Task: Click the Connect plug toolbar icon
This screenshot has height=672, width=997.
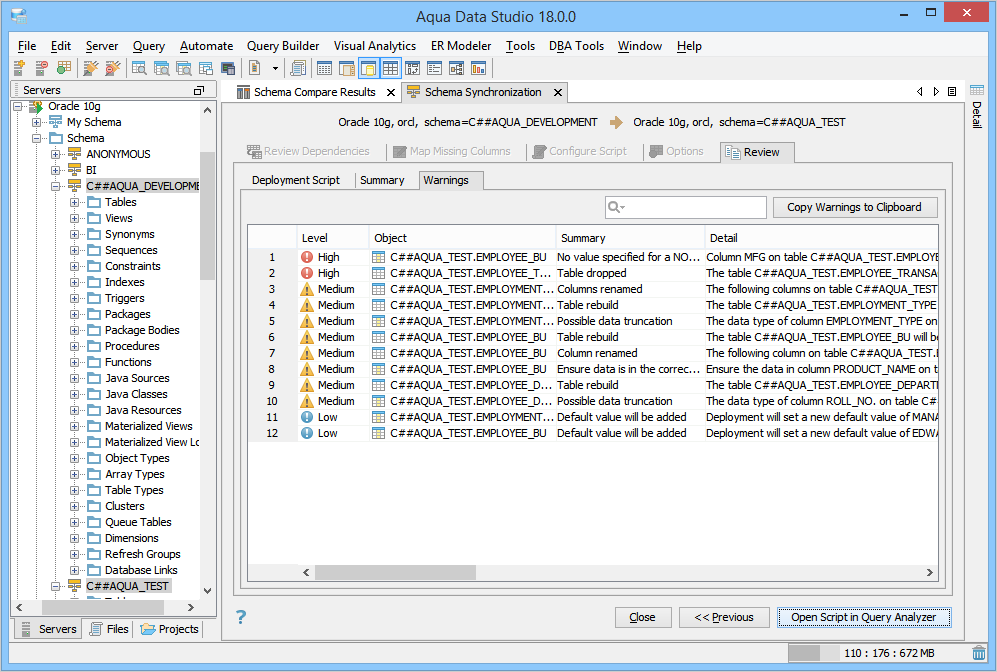Action: pyautogui.click(x=91, y=68)
